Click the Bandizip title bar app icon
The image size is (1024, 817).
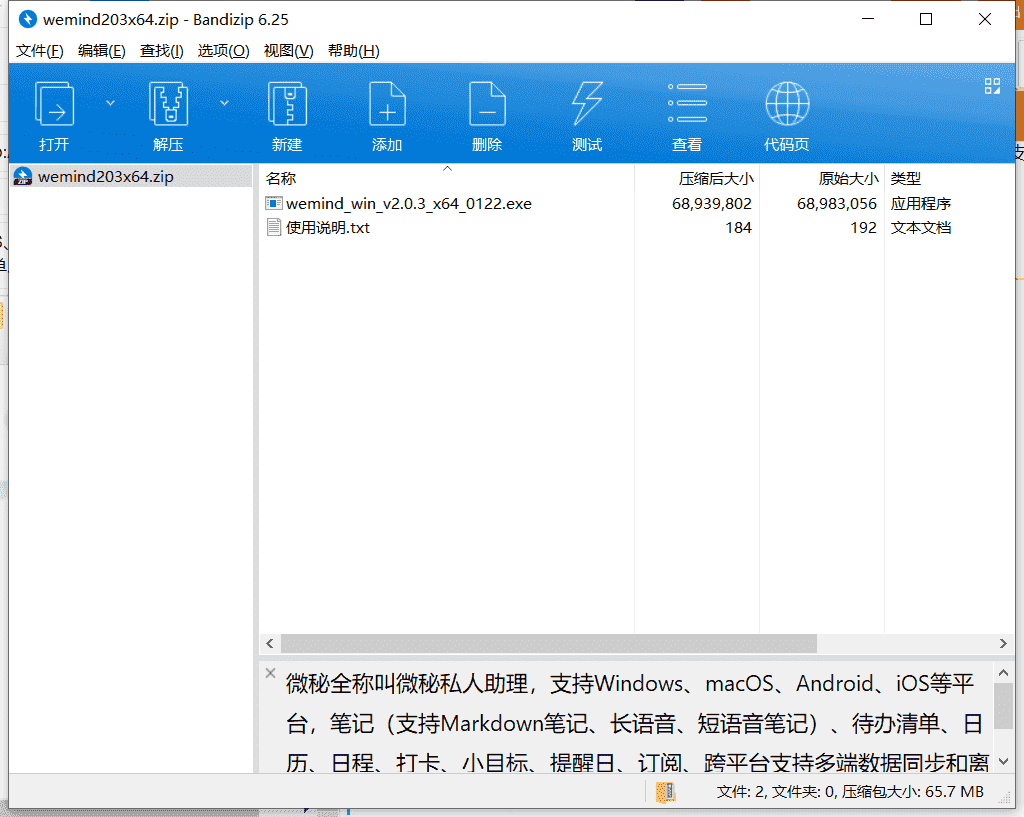click(x=27, y=20)
